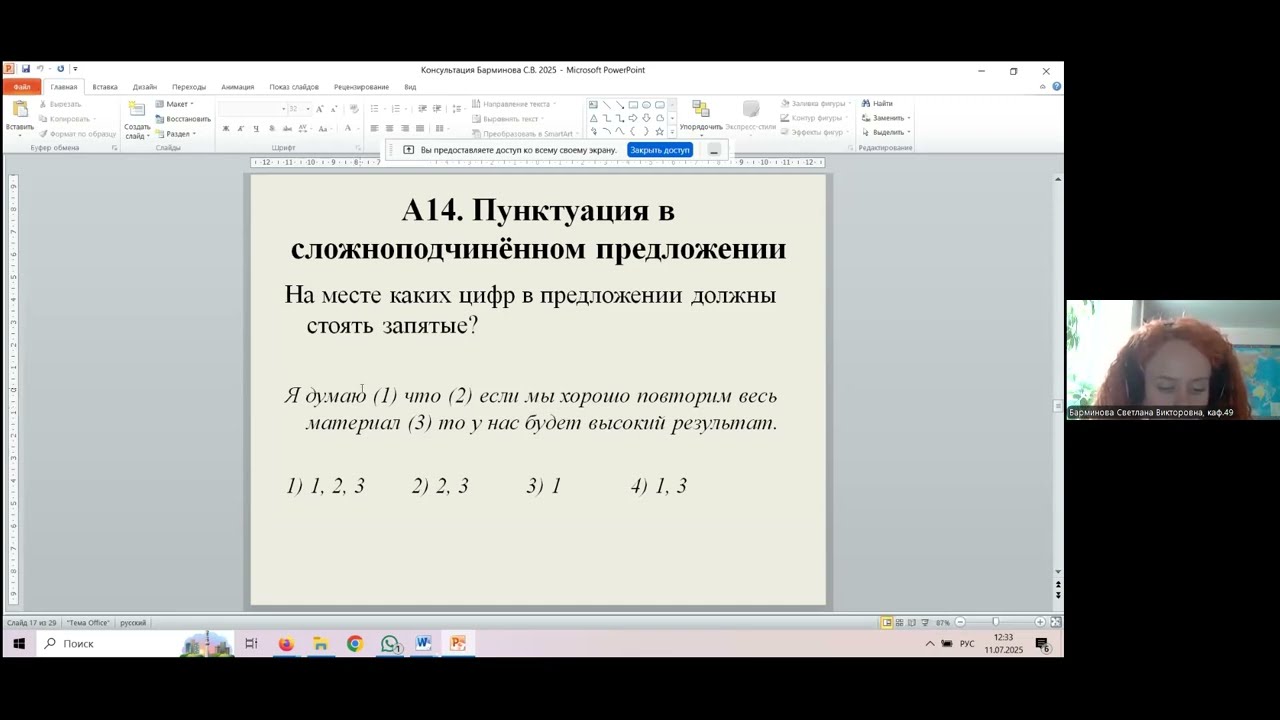Open PowerPoint Help question mark icon
The image size is (1280, 720).
point(1056,87)
